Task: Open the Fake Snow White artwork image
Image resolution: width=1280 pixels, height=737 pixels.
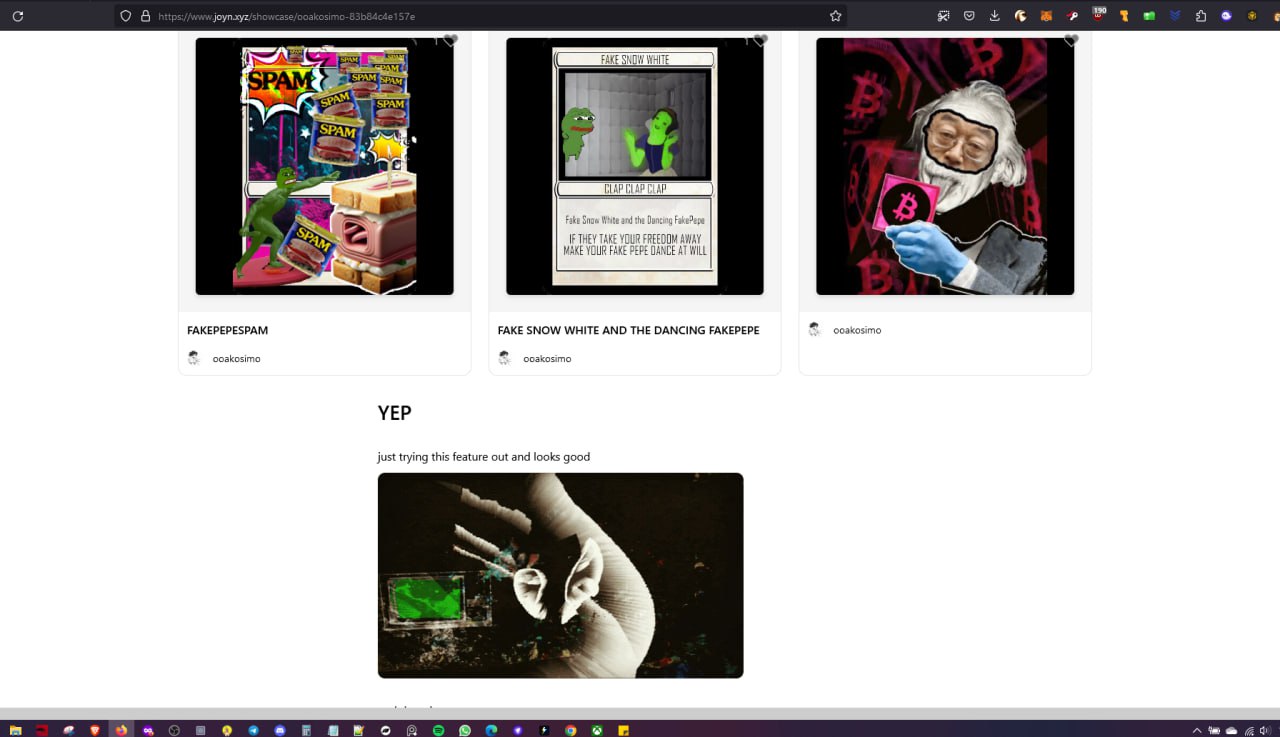Action: [635, 166]
